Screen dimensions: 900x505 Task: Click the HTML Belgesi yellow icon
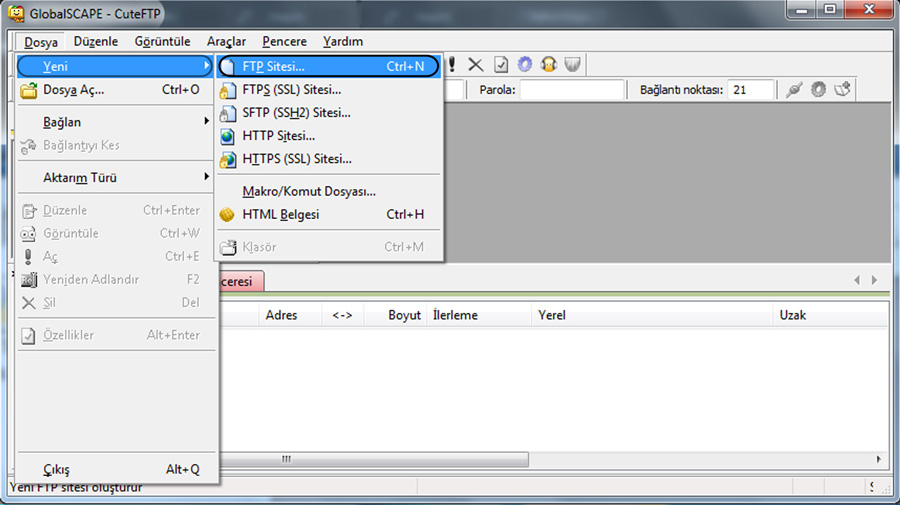click(227, 215)
